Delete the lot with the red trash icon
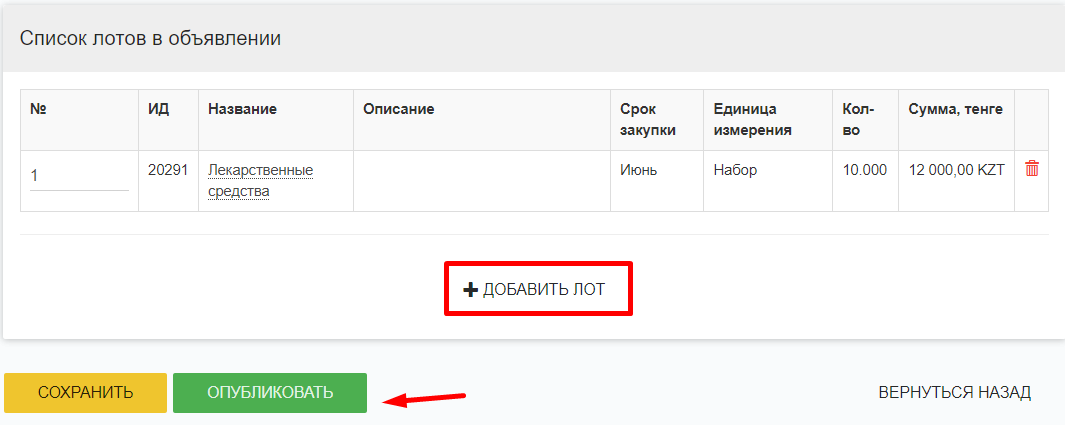 [1032, 169]
